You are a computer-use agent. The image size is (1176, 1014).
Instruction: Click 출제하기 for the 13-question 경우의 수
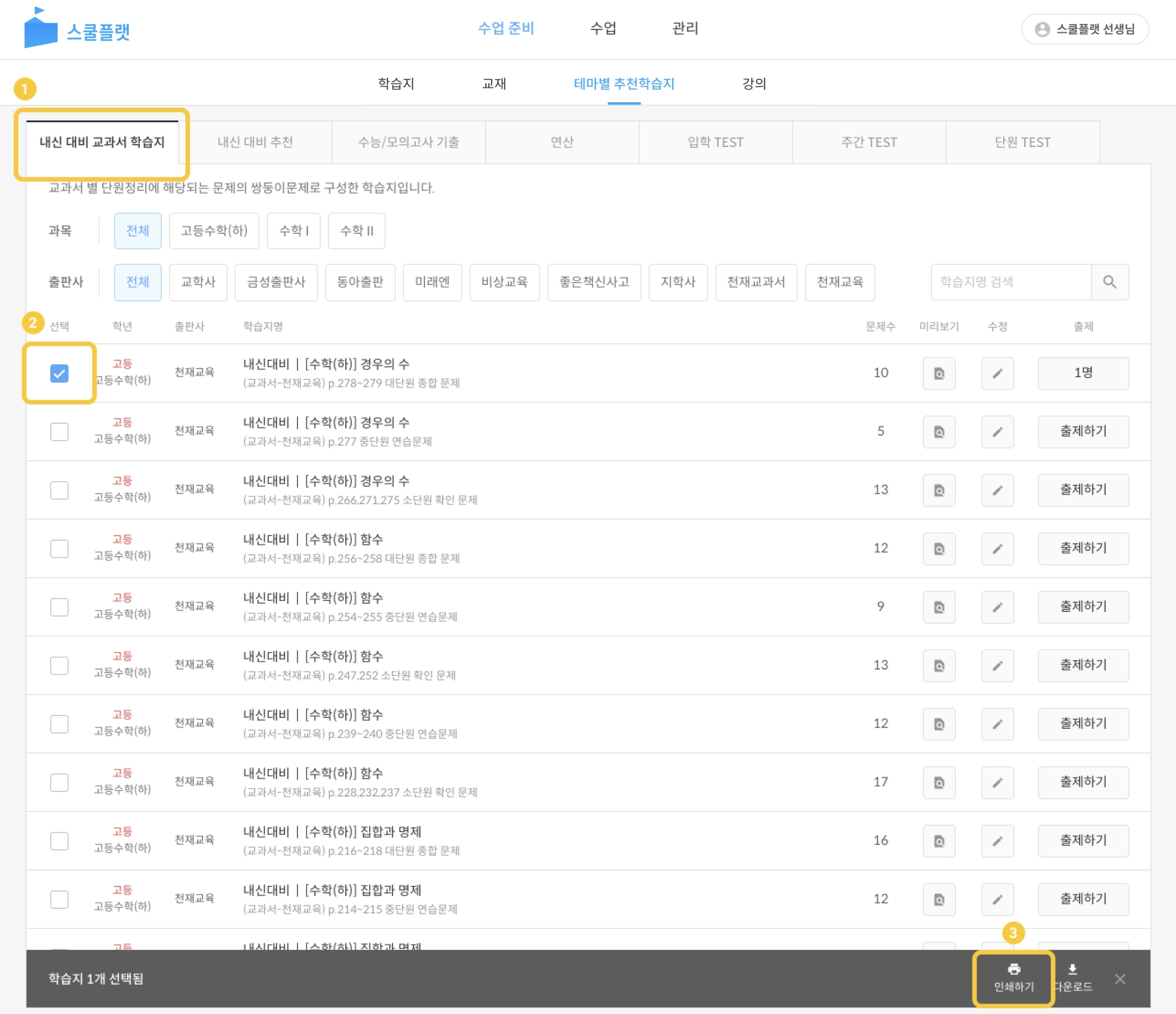click(1083, 490)
